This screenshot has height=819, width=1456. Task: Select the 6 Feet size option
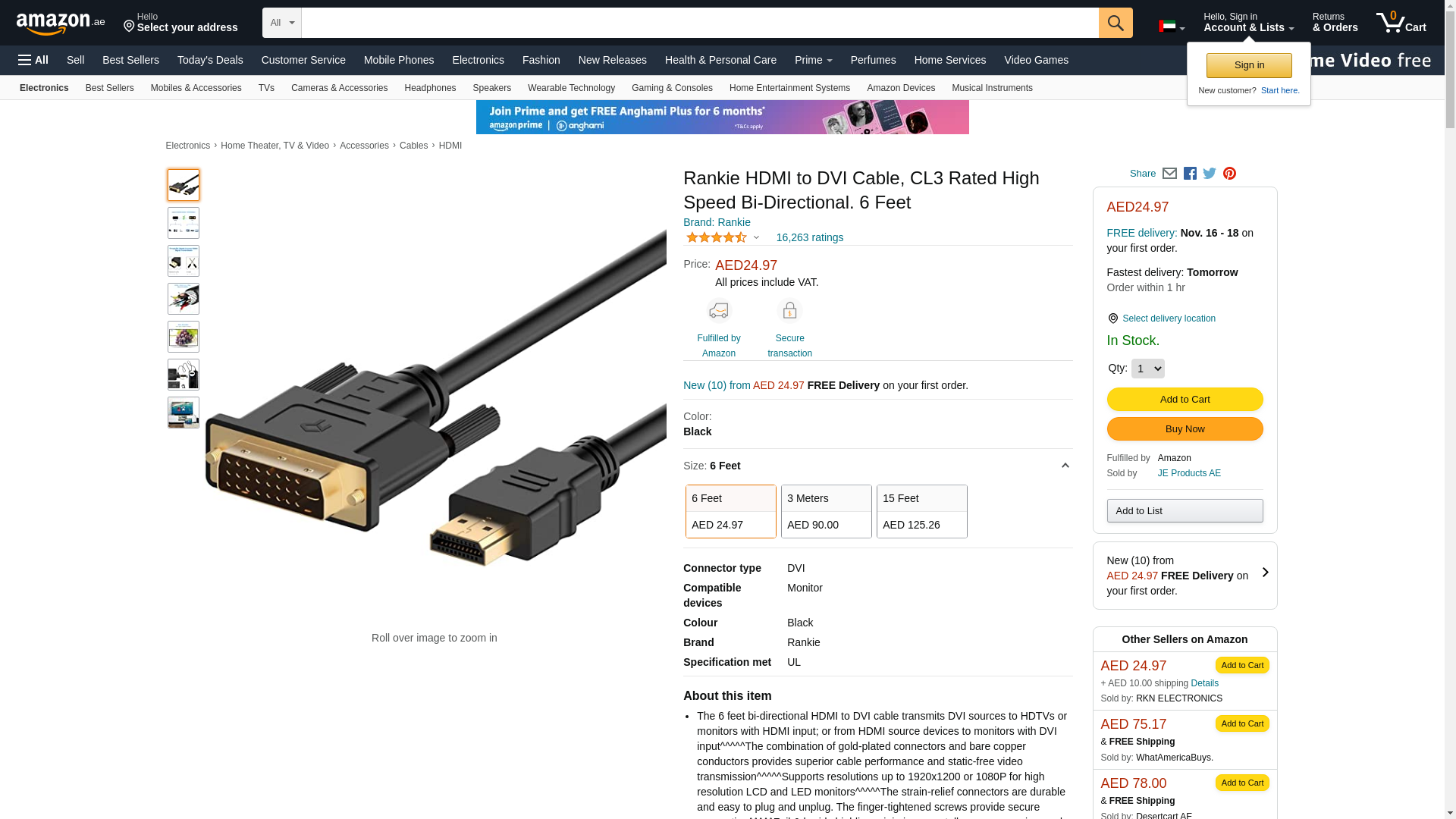click(731, 511)
